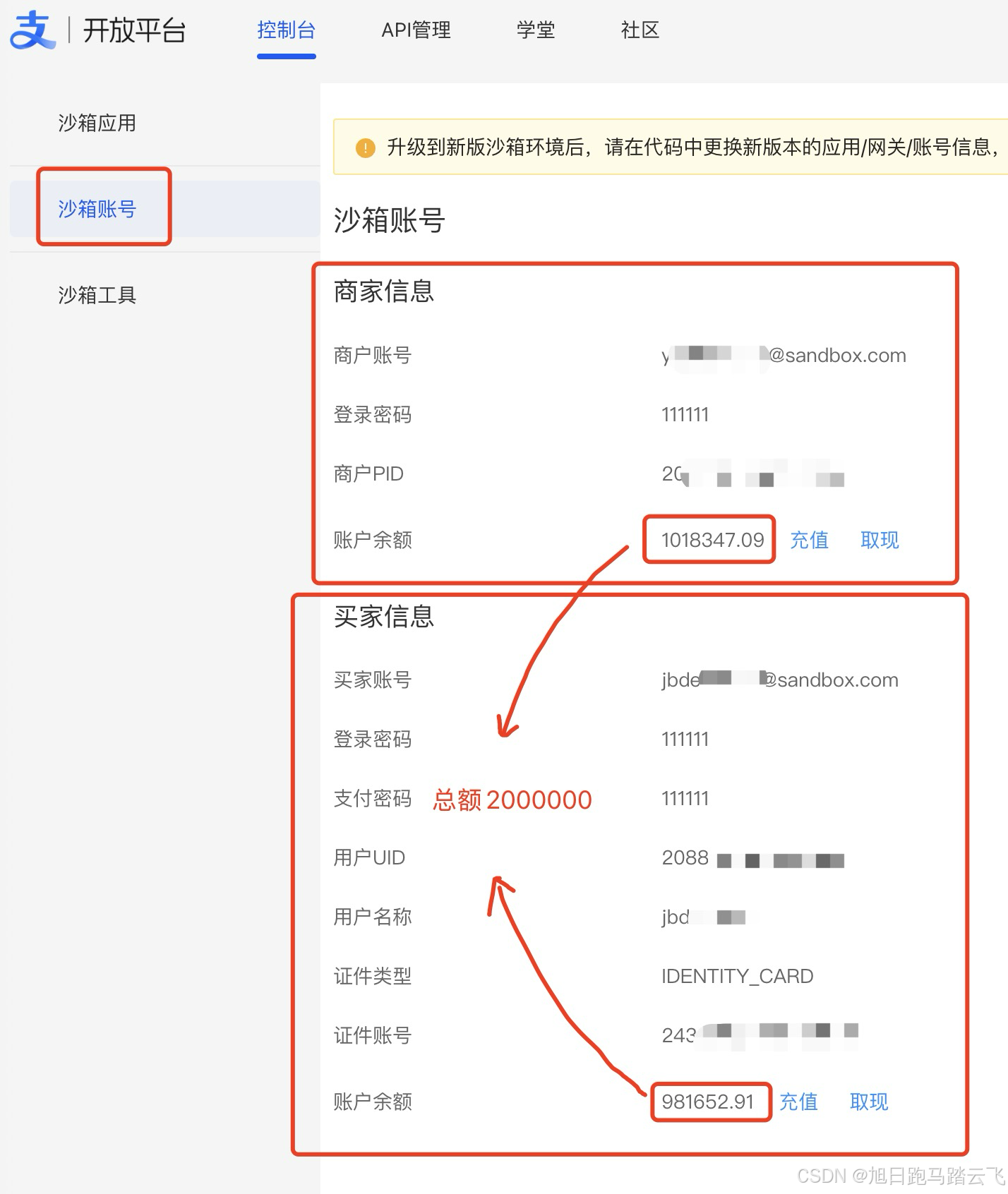Click the 买家账号 label

pyautogui.click(x=373, y=680)
